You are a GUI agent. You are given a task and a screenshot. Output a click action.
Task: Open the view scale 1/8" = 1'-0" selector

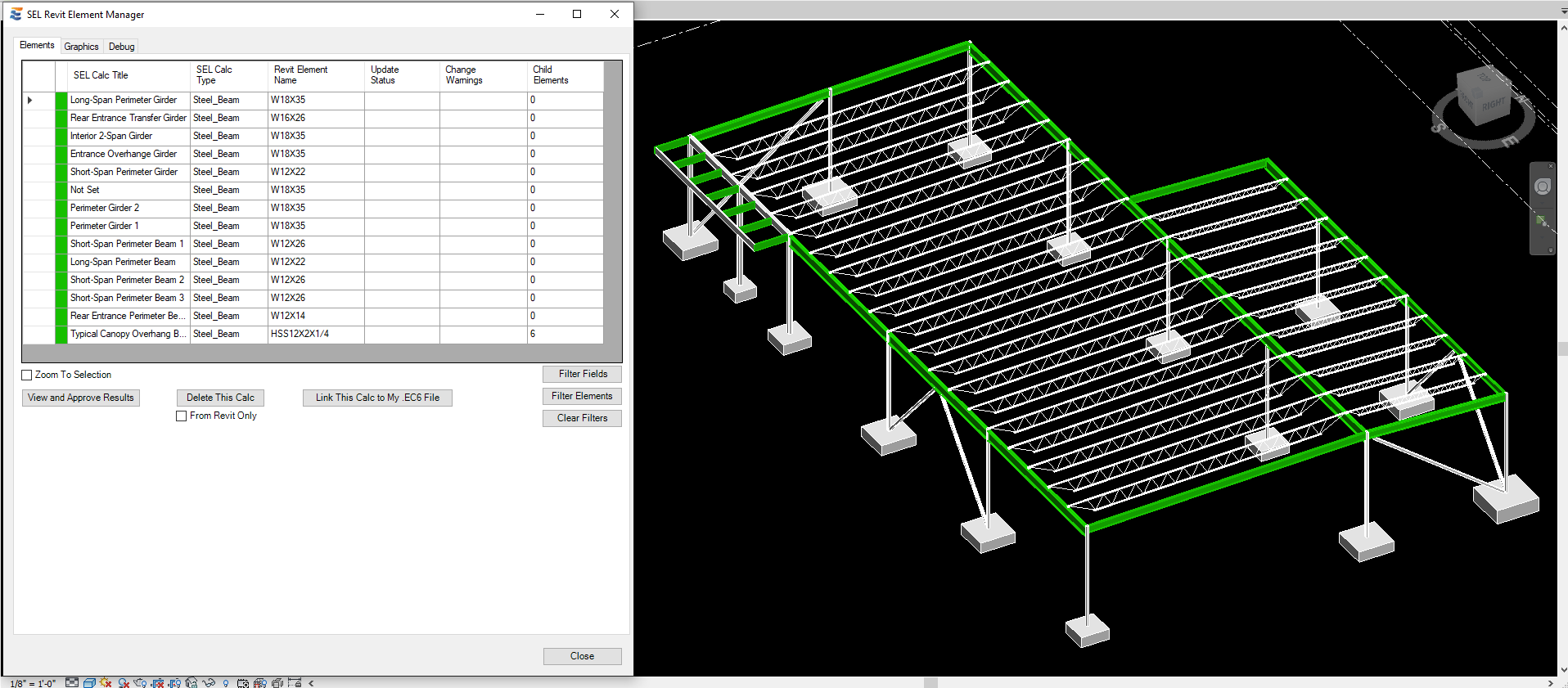click(x=33, y=683)
